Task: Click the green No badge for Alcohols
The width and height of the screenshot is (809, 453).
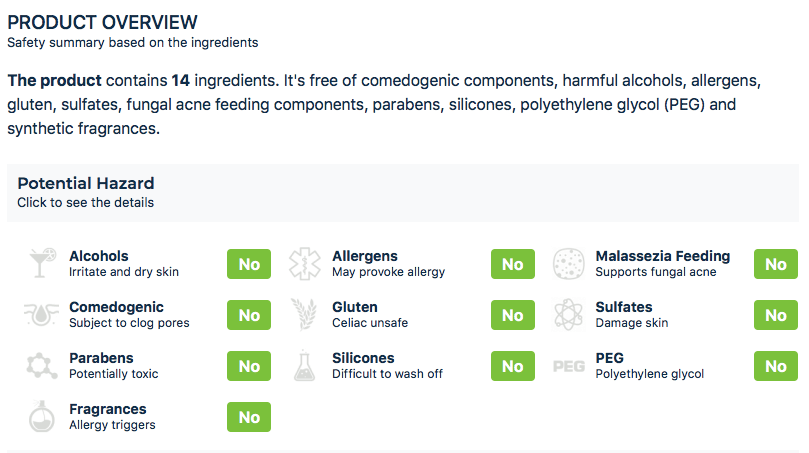Action: pos(249,264)
